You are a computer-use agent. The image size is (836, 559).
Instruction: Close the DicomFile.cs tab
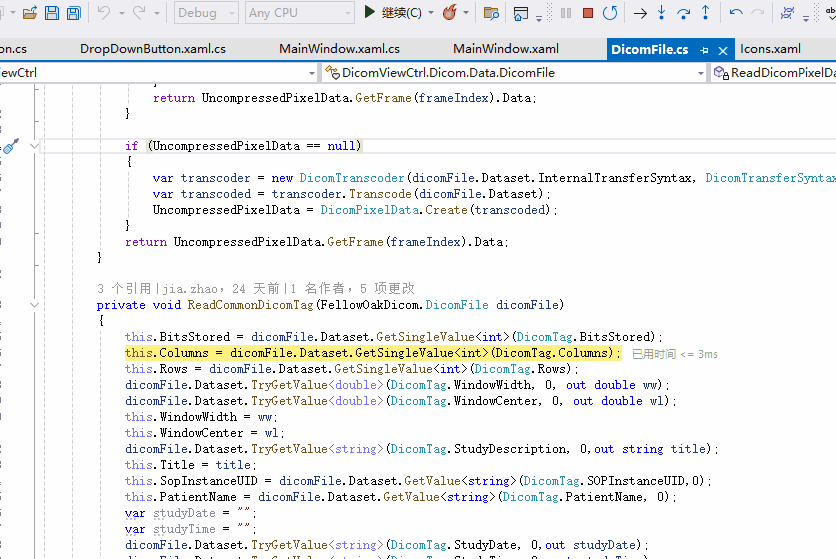723,51
